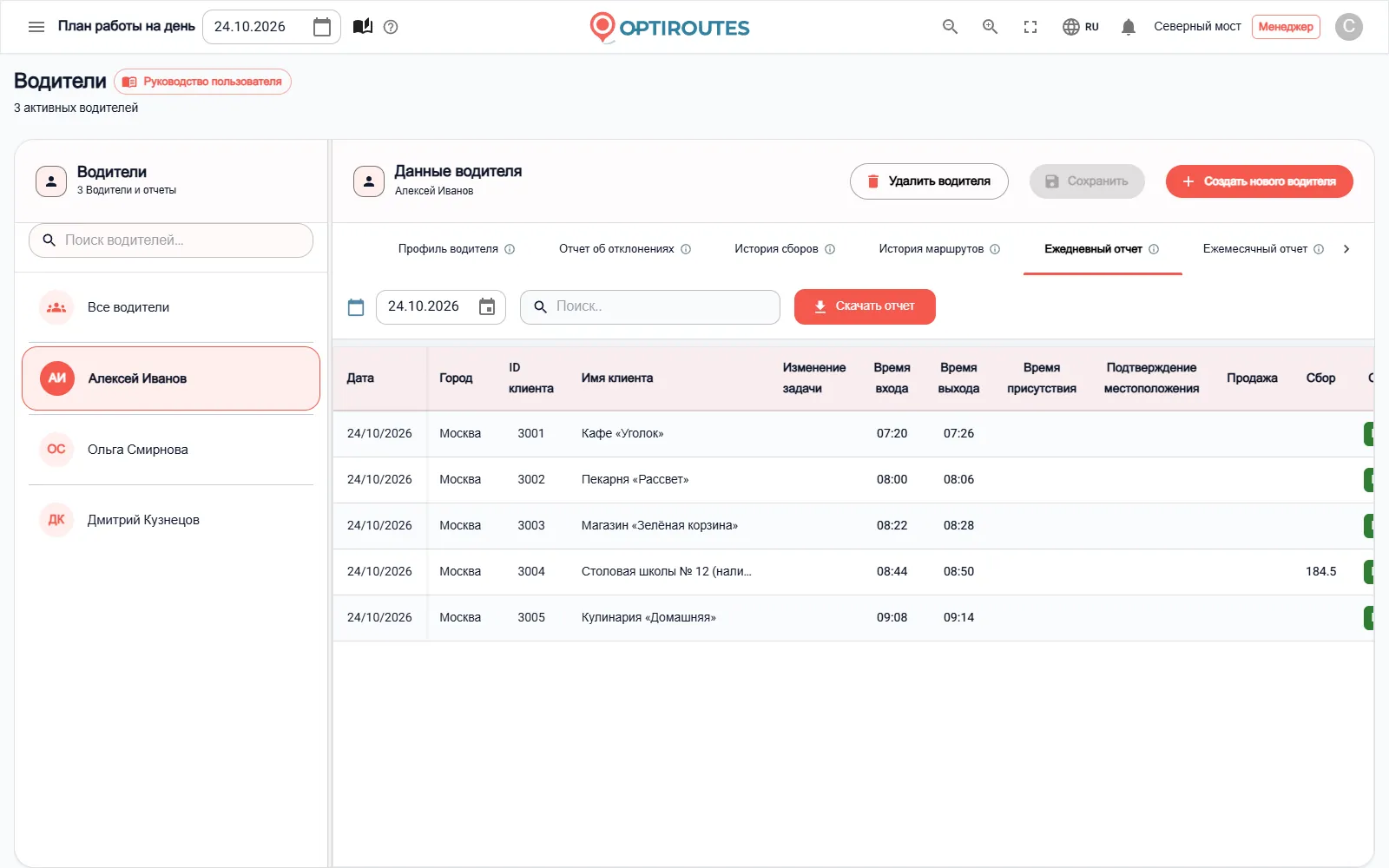The image size is (1389, 868).
Task: Click the help question mark icon
Action: (391, 27)
